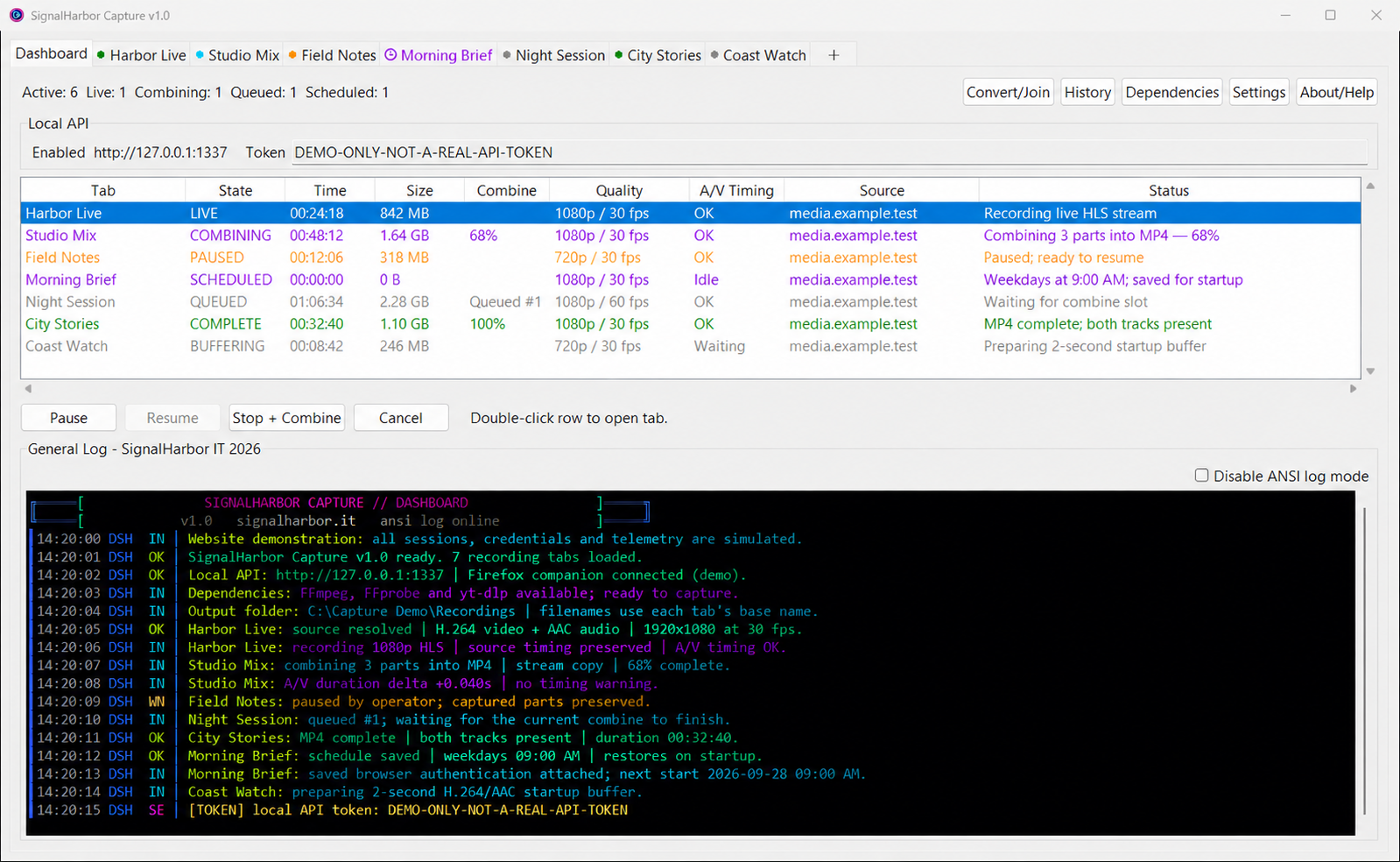Select the City Stories row
This screenshot has height=862, width=1400.
click(x=691, y=324)
